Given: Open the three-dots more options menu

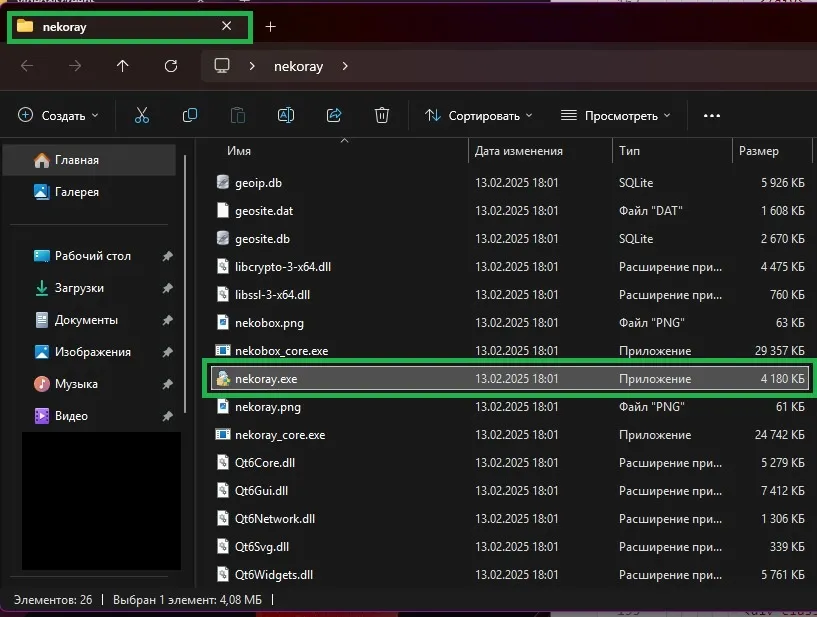Looking at the screenshot, I should pyautogui.click(x=712, y=116).
